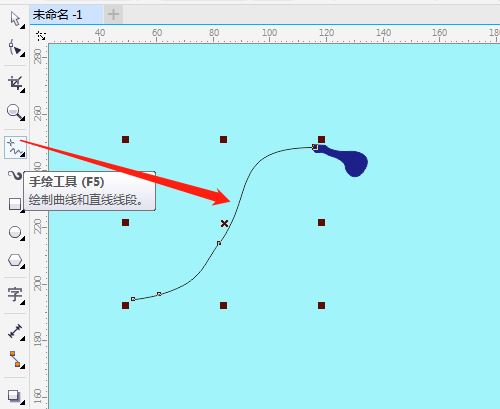Click the curve node just below X marker
The height and width of the screenshot is (409, 500).
[x=219, y=243]
